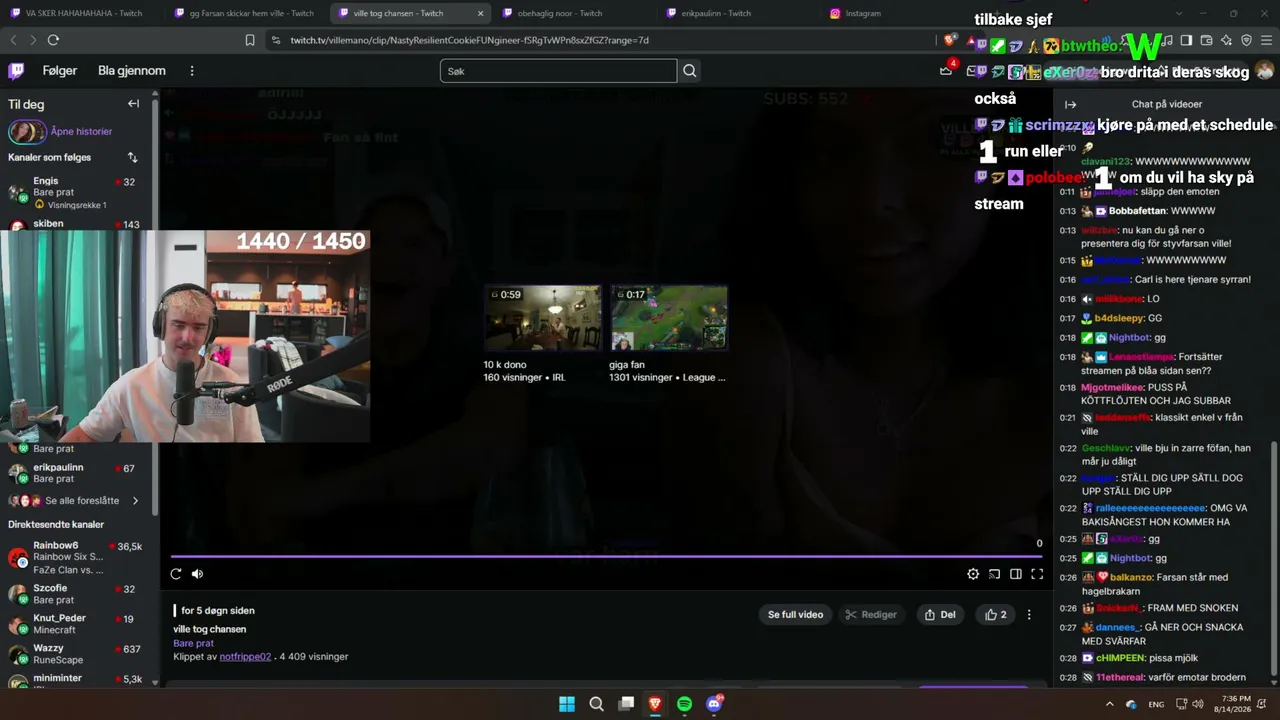Image resolution: width=1280 pixels, height=720 pixels.
Task: Click Bobbafettan's username in chat
Action: 1138,211
